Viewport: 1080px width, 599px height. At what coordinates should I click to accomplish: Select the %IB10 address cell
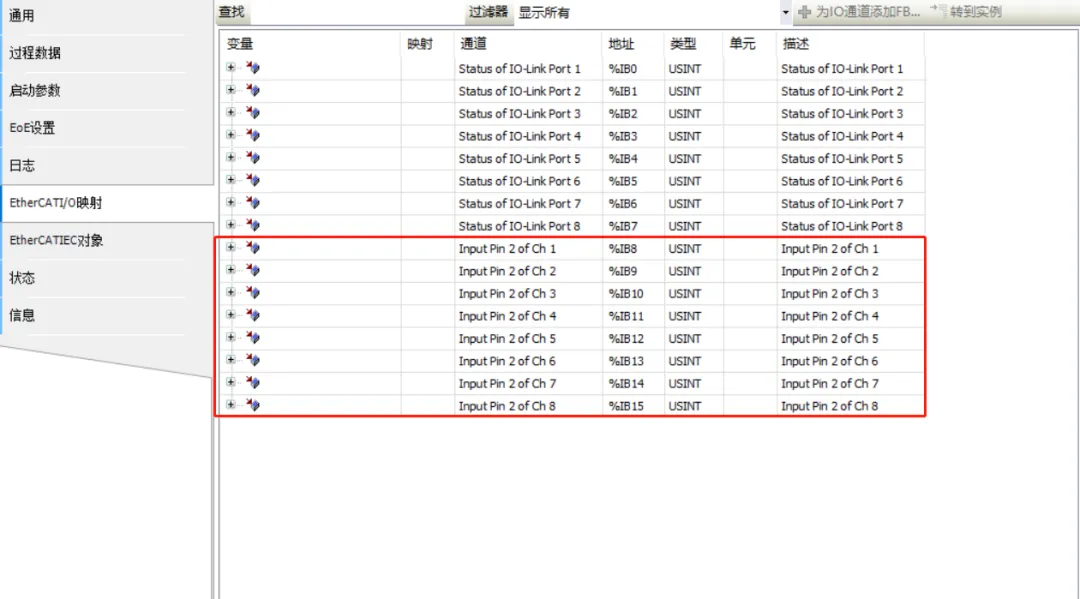point(626,293)
